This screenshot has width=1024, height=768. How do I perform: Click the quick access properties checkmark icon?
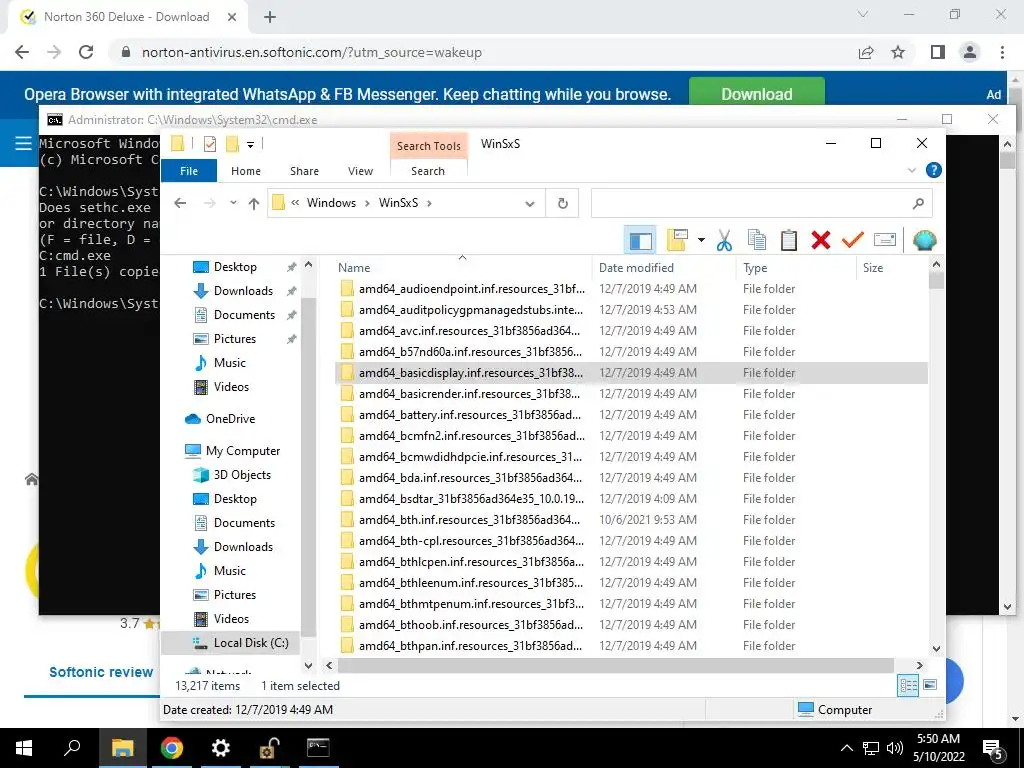click(210, 144)
